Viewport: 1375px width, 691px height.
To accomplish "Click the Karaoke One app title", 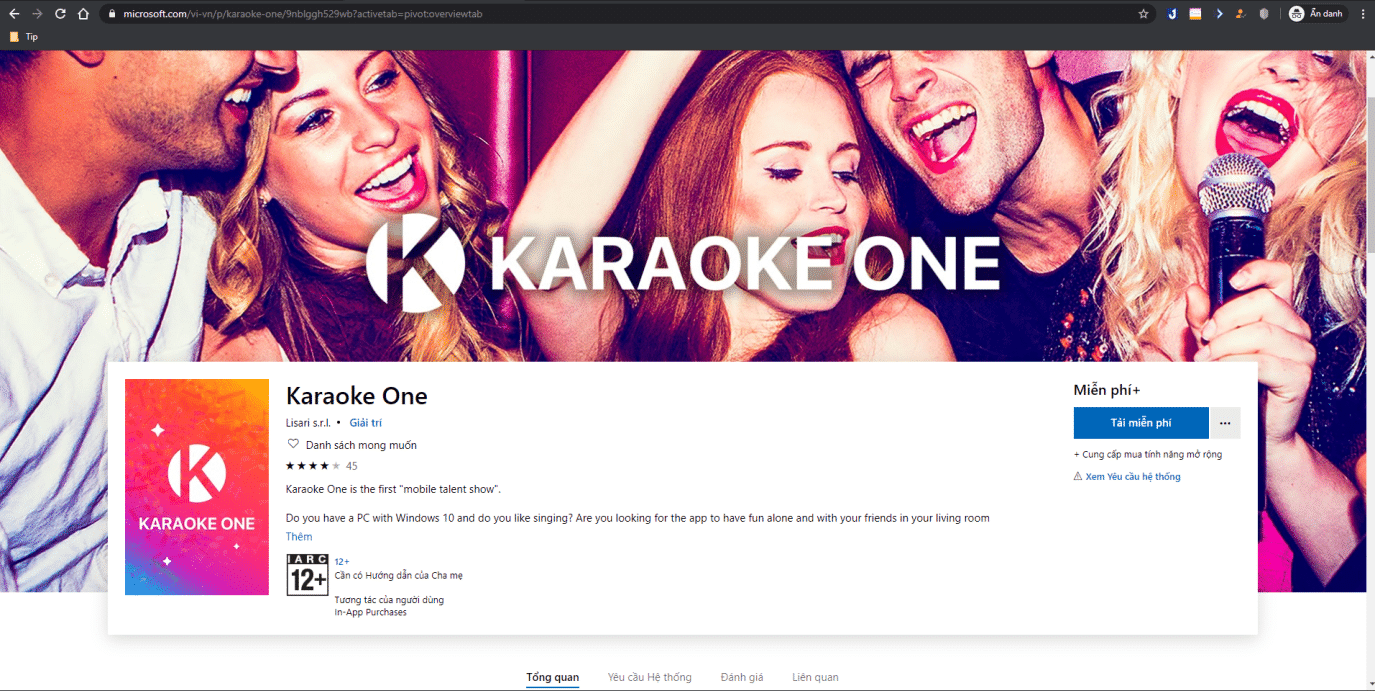I will (357, 396).
